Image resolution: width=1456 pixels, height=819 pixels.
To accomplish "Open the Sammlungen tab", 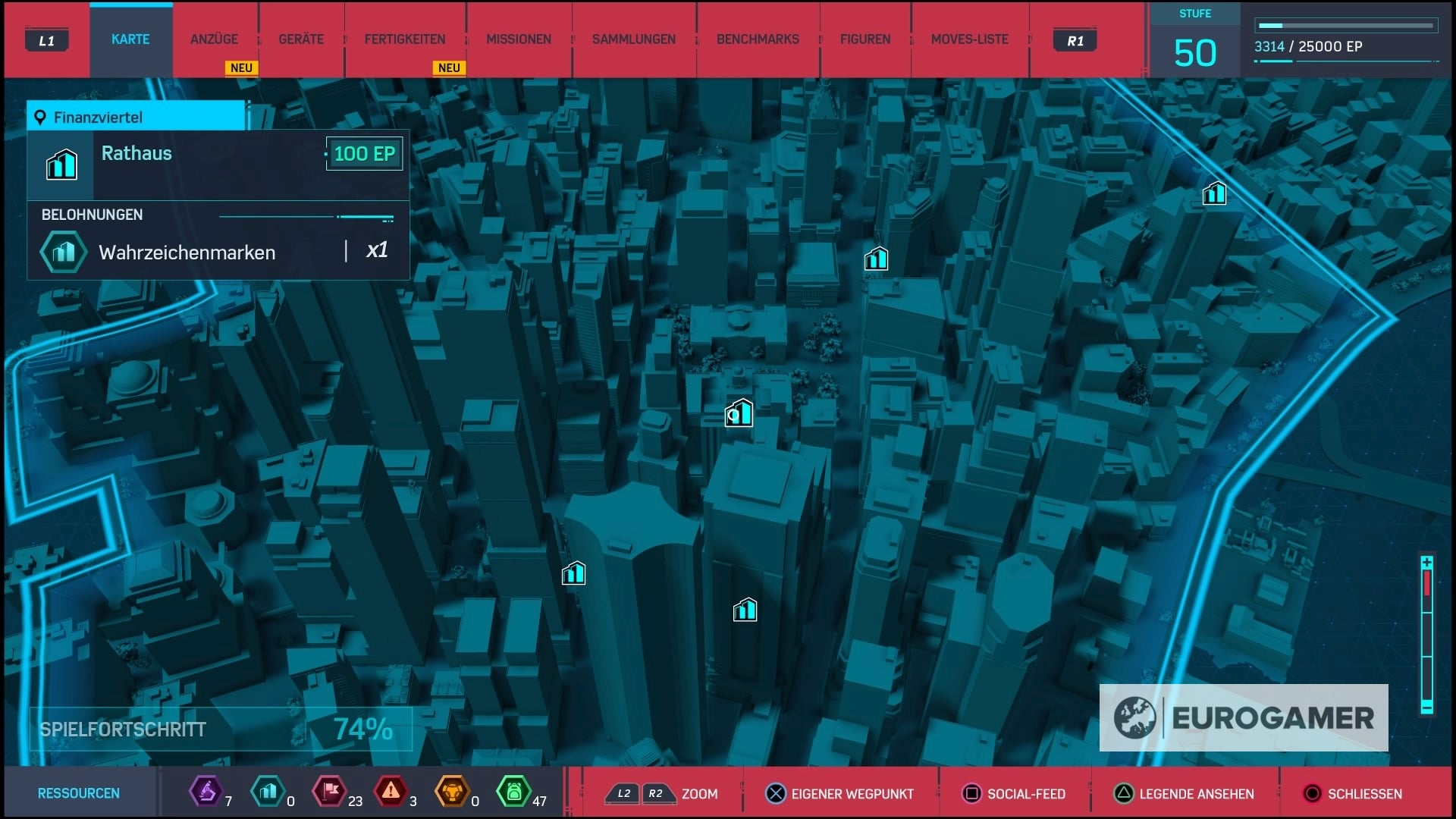I will point(634,39).
